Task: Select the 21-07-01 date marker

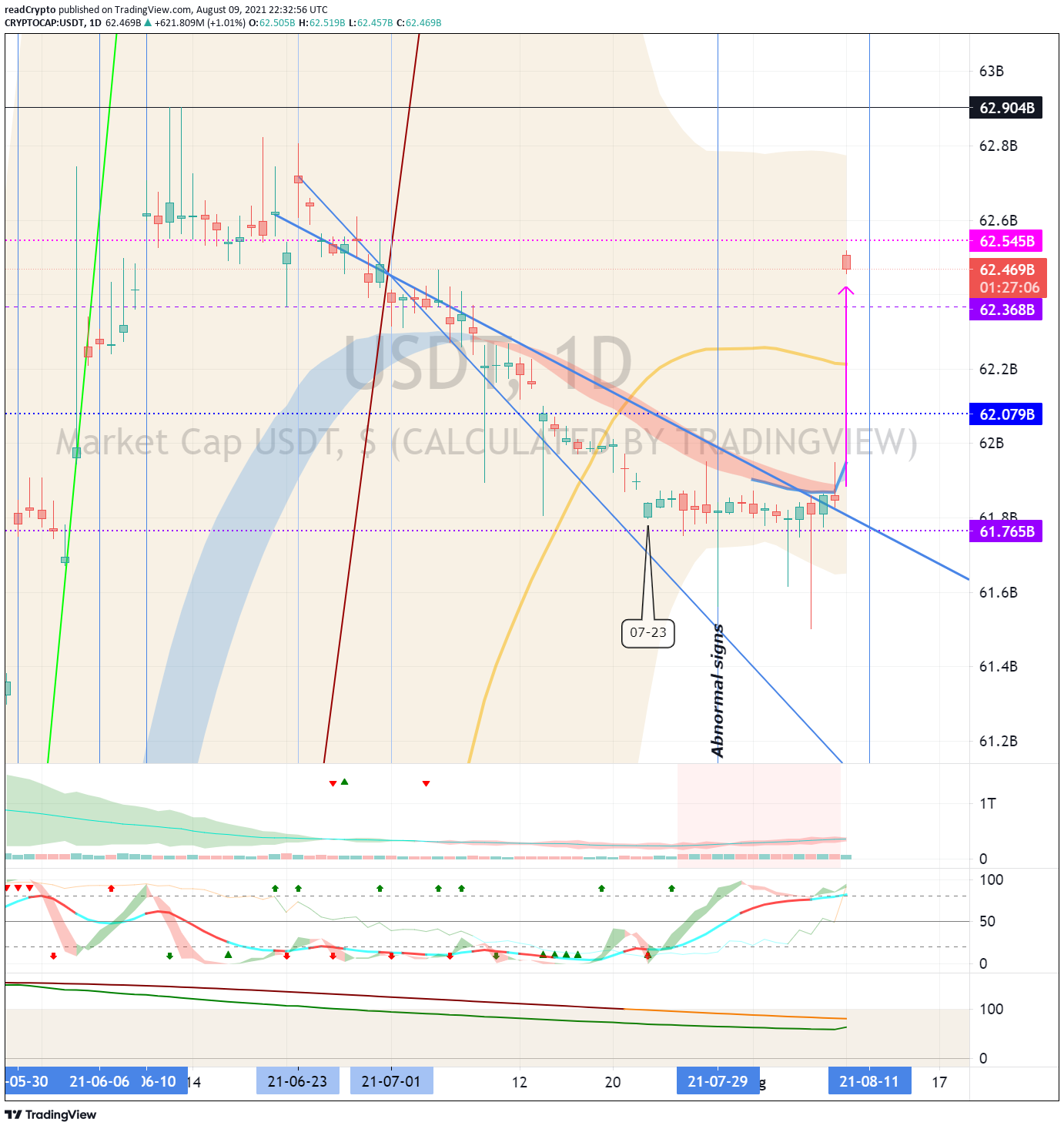Action: click(391, 1081)
